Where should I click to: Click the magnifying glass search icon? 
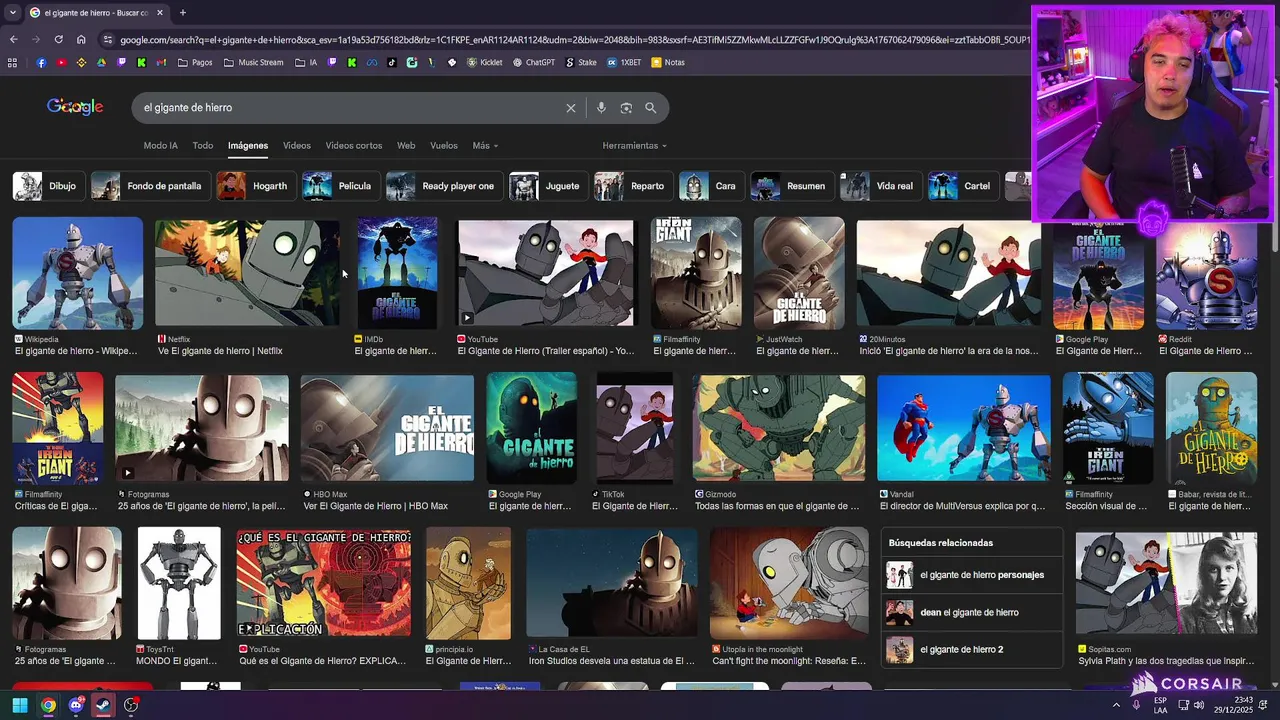650,108
